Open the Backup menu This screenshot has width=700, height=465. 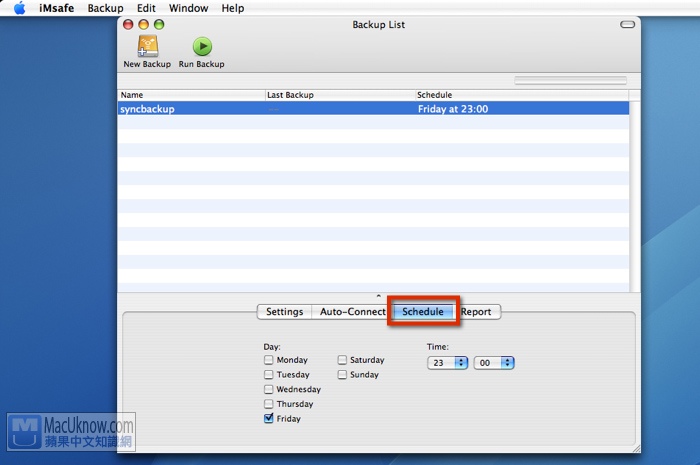[105, 8]
